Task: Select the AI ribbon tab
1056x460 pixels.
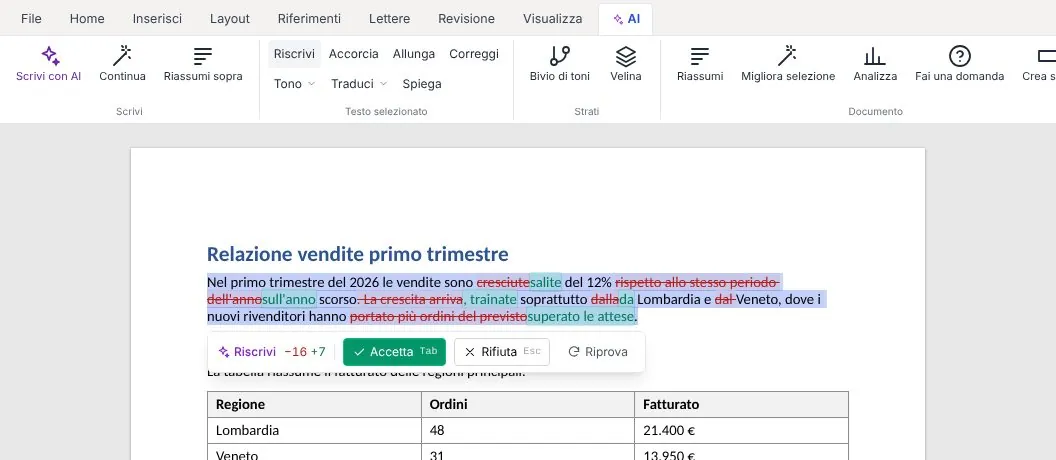Action: pyautogui.click(x=626, y=19)
